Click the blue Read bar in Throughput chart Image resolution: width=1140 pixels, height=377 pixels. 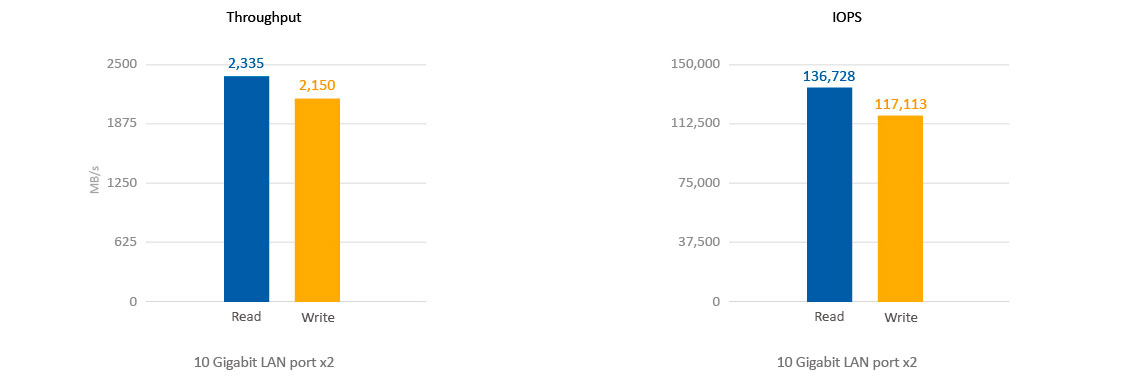[246, 189]
